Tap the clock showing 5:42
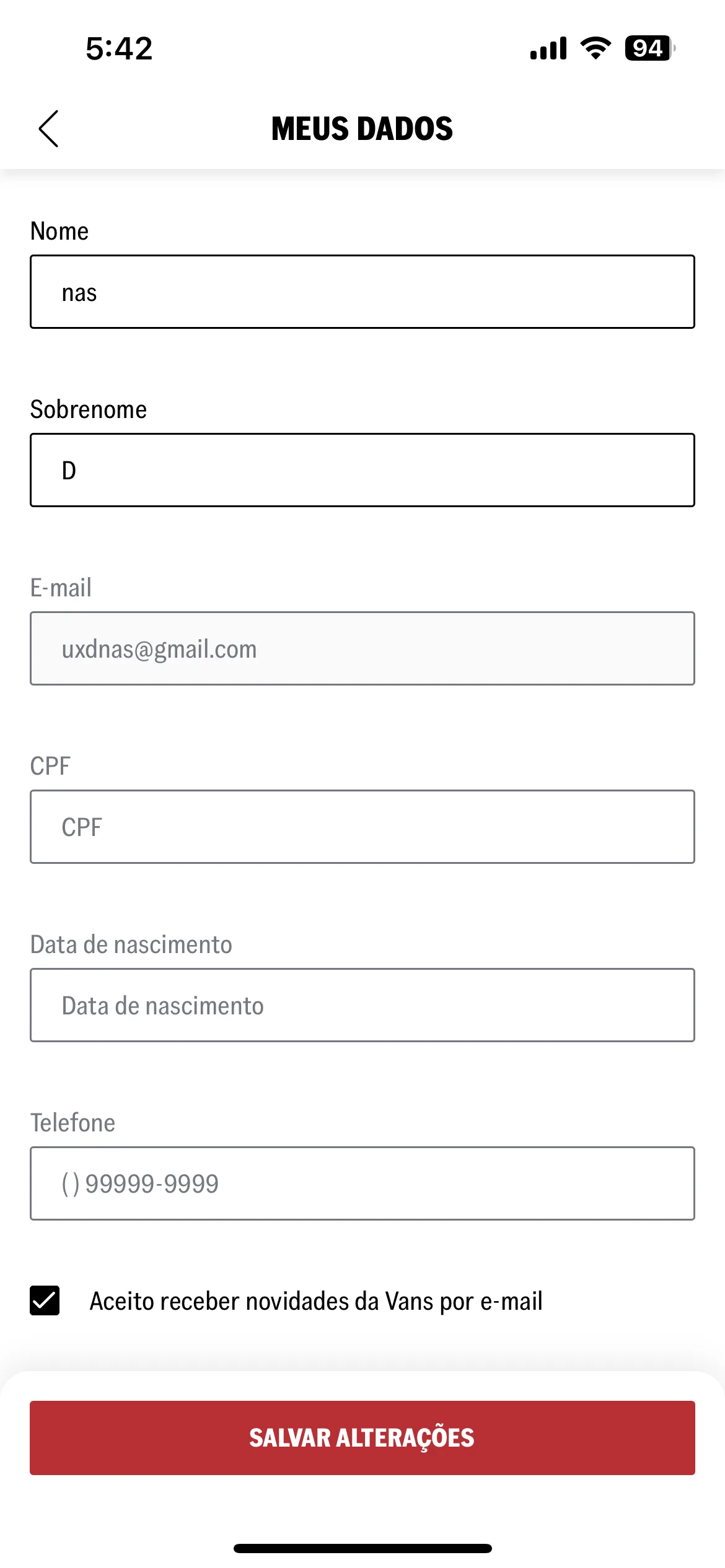725x1568 pixels. point(119,48)
